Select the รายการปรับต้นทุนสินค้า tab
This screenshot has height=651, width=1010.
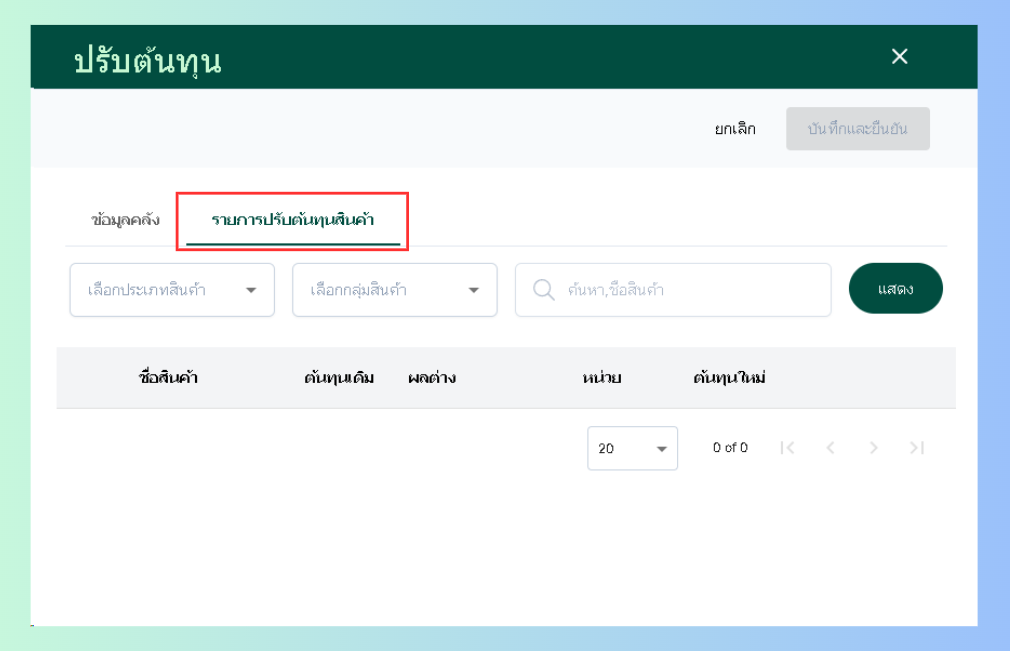point(292,220)
